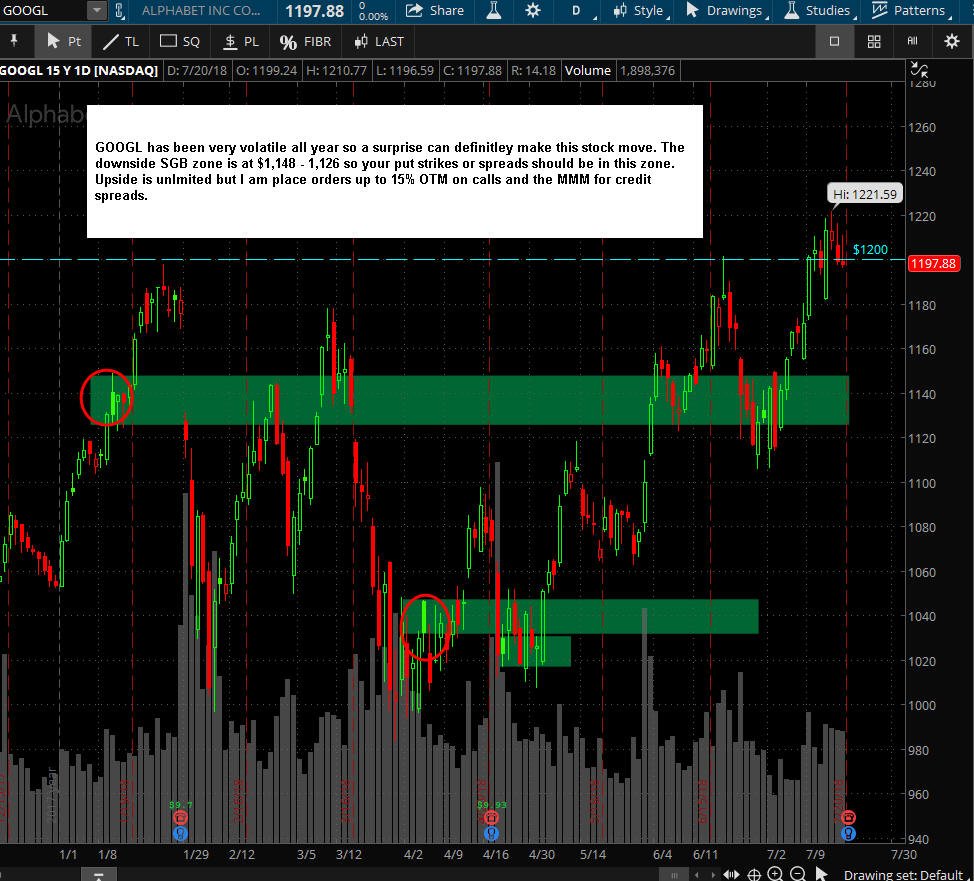Click the crosshair pan icon
This screenshot has height=881, width=974.
click(x=753, y=874)
